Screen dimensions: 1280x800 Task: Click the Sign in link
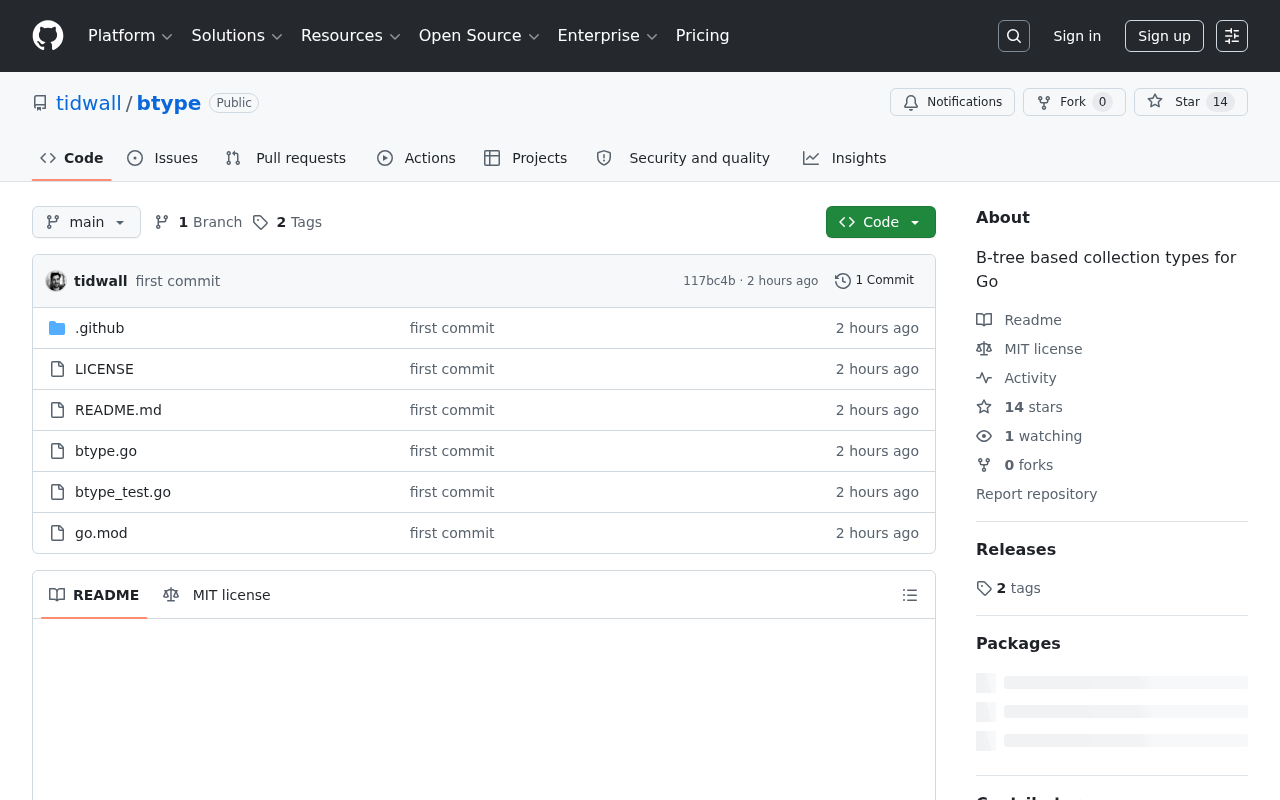1077,36
